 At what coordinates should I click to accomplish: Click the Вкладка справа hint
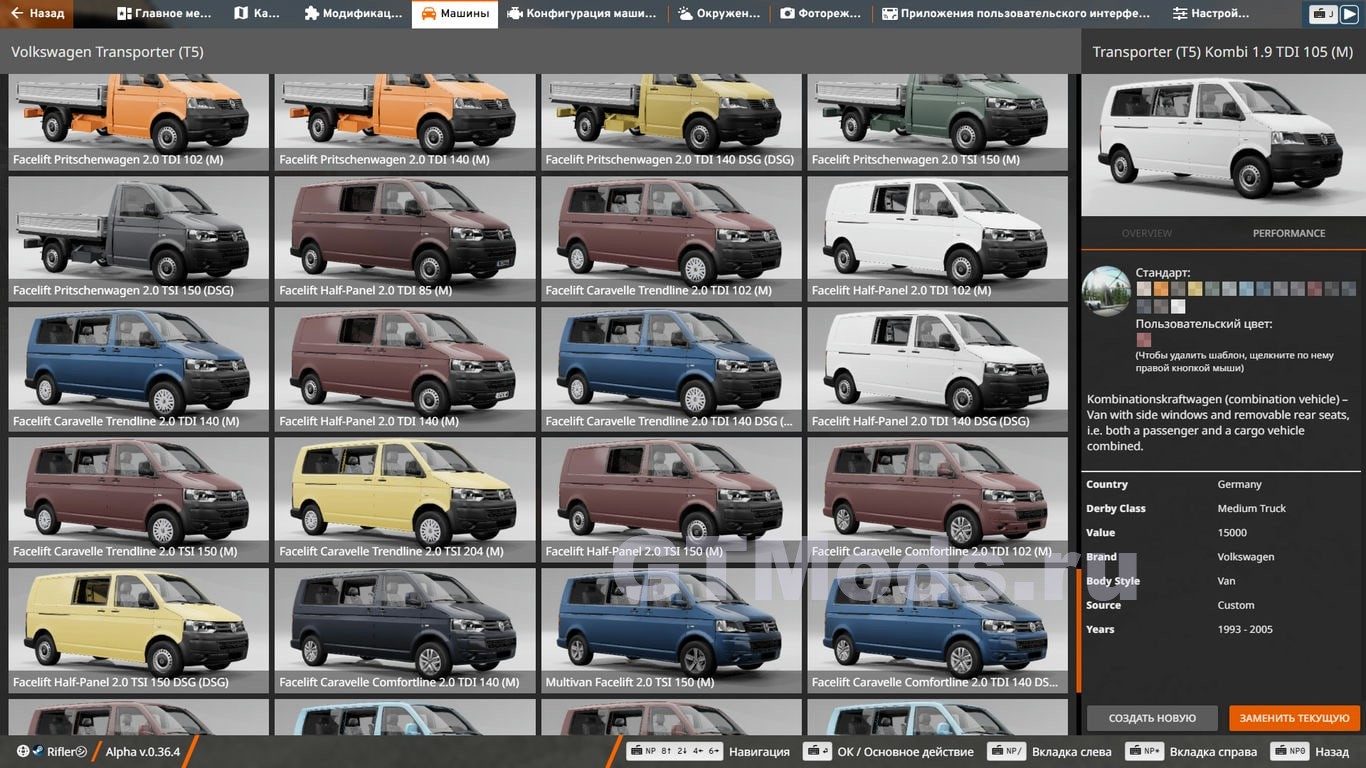coord(1190,752)
